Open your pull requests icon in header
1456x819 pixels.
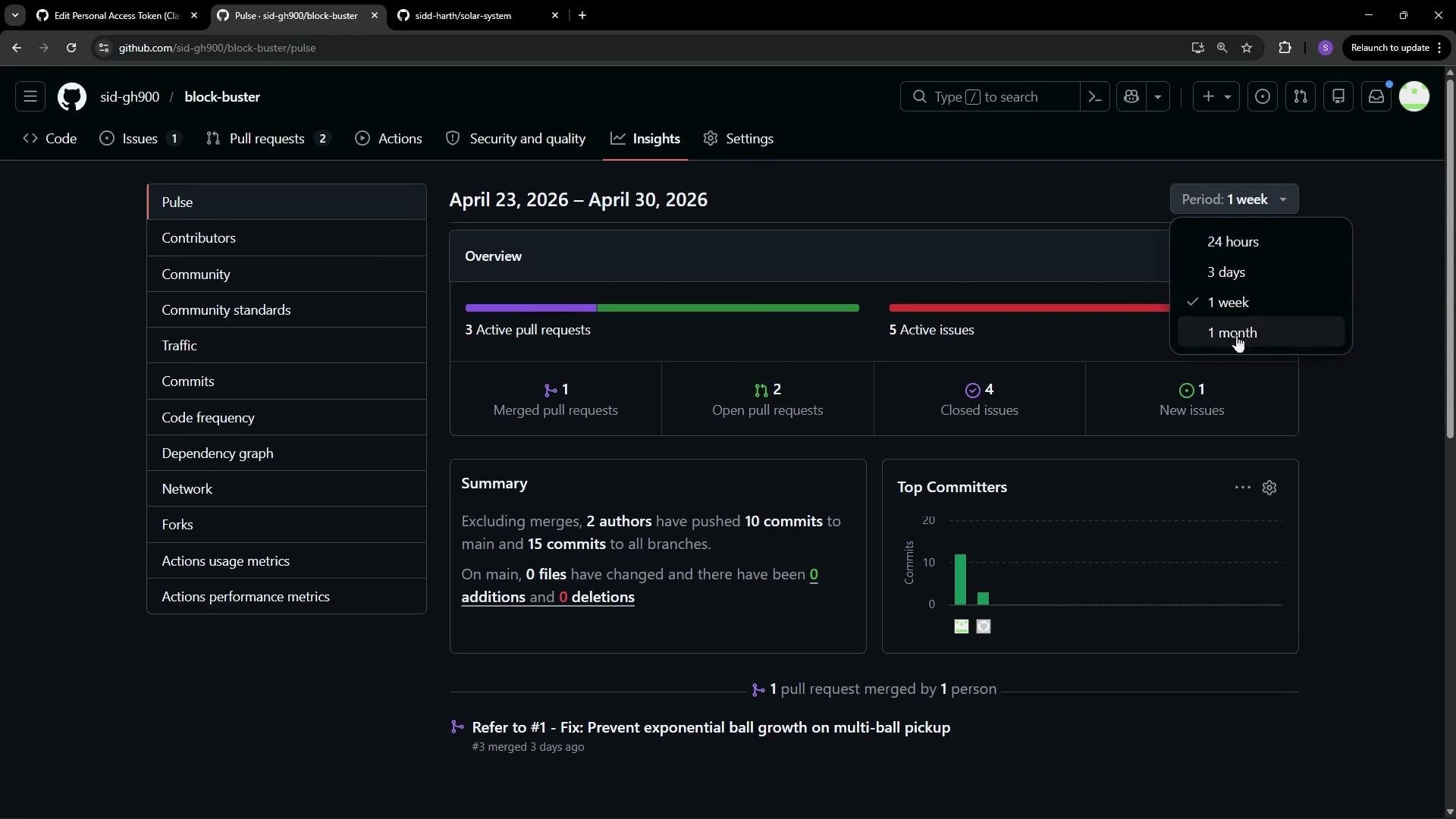pyautogui.click(x=1301, y=97)
